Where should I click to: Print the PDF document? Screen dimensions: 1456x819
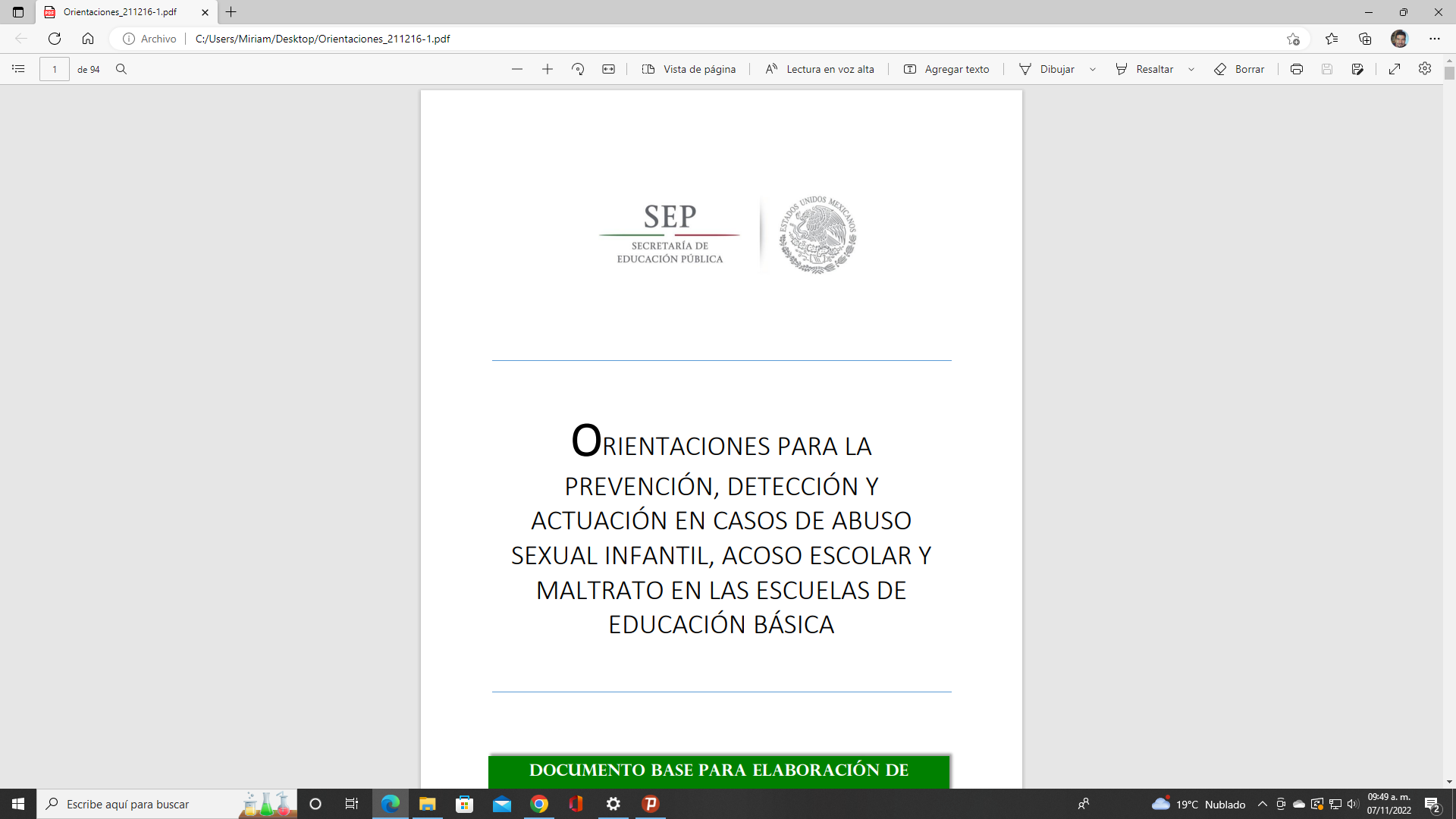(x=1297, y=69)
